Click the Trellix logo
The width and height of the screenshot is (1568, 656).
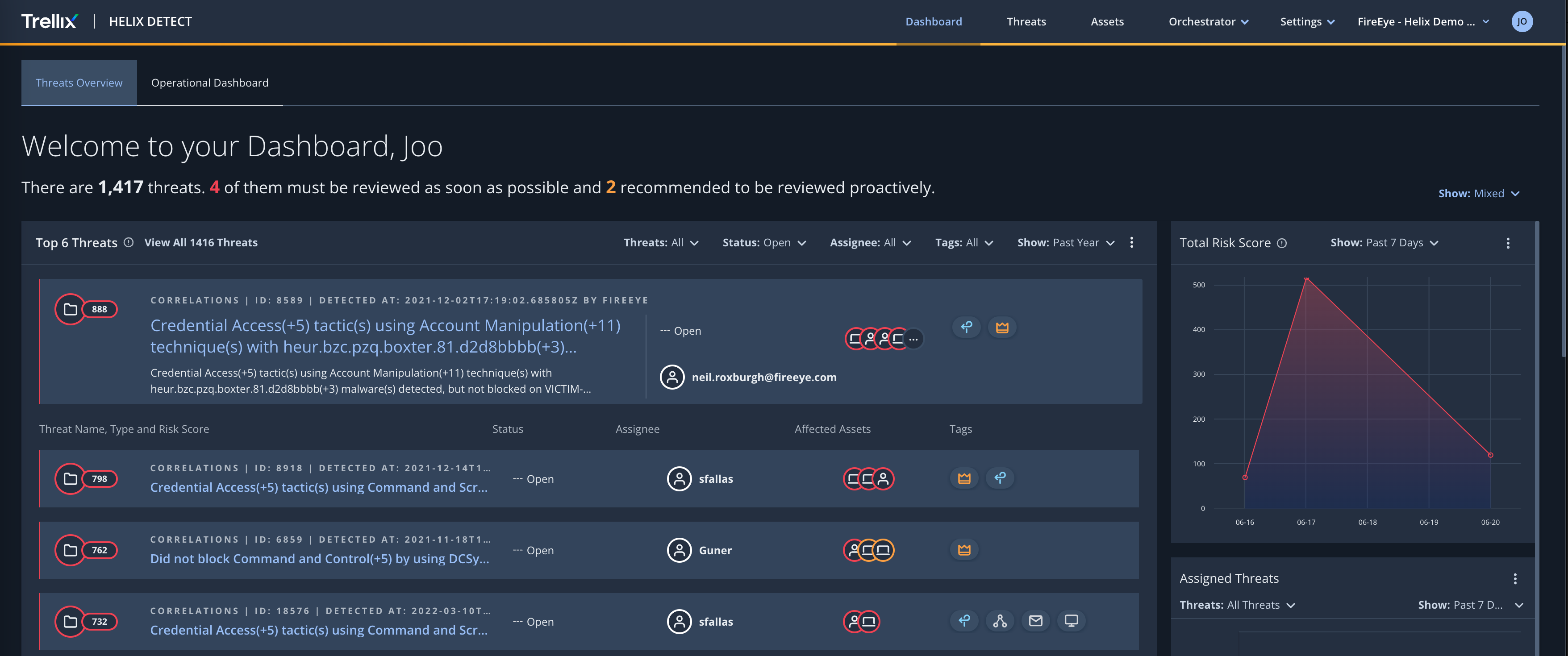point(49,21)
